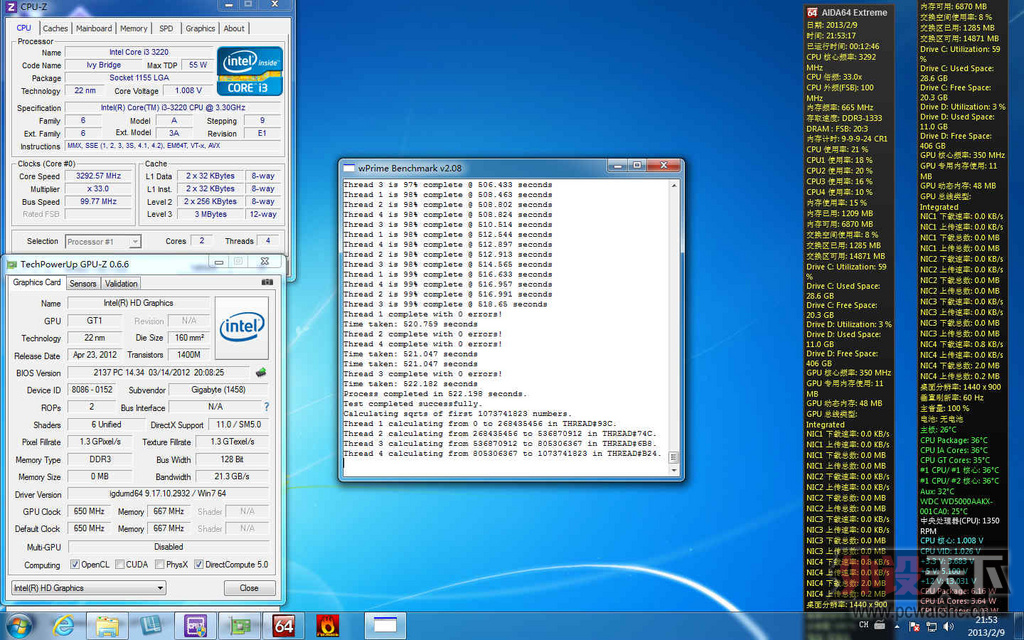The height and width of the screenshot is (640, 1024).
Task: Click the Close button in GPU-Z
Action: click(249, 588)
